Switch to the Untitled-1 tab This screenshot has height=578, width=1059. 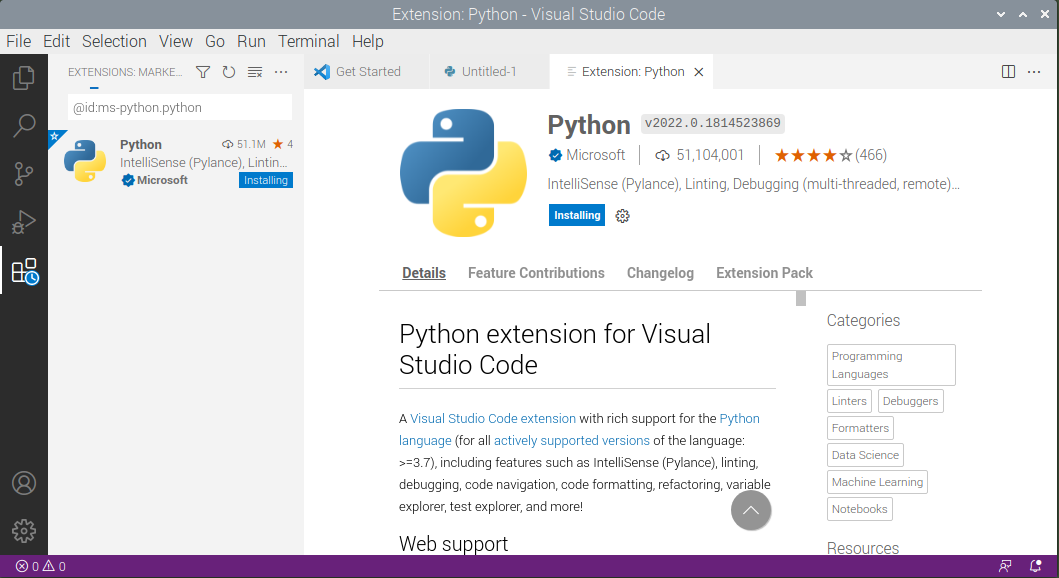[489, 72]
